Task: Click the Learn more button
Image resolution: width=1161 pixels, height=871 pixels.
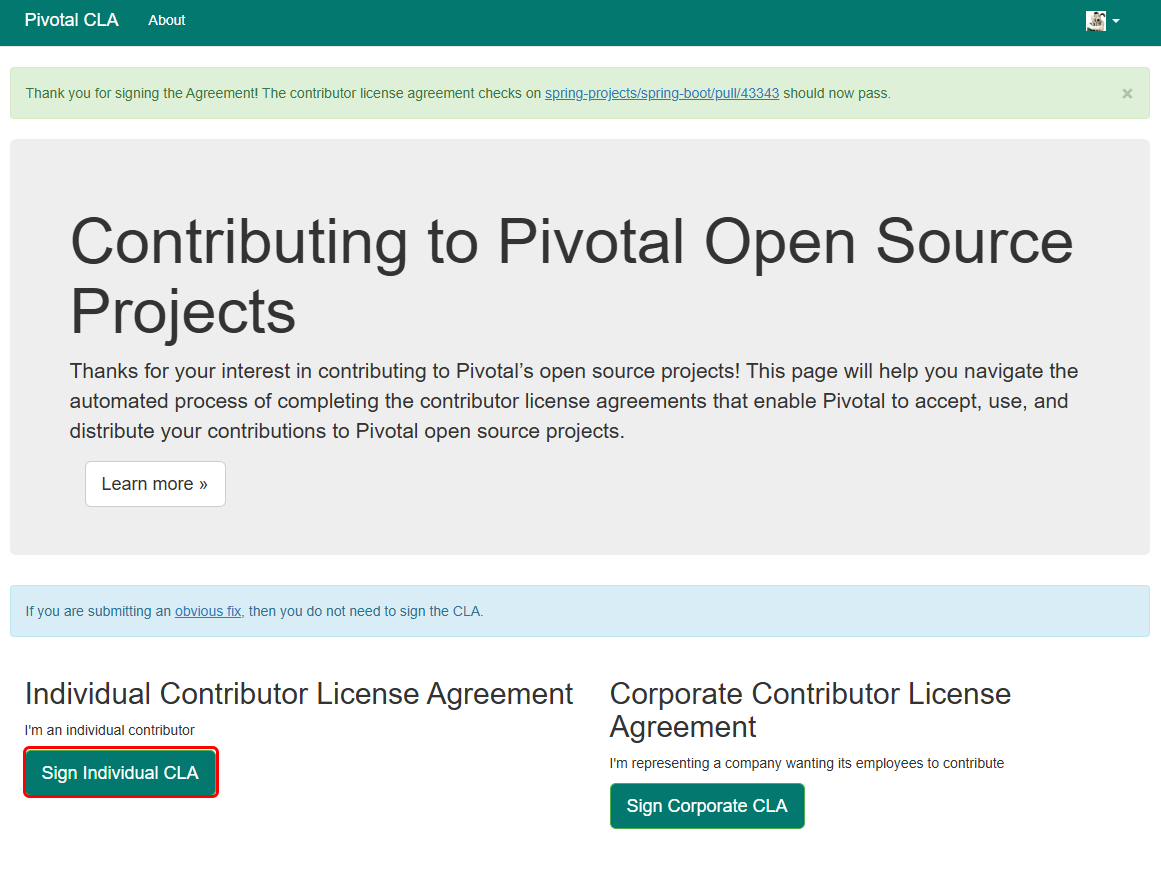Action: coord(155,484)
